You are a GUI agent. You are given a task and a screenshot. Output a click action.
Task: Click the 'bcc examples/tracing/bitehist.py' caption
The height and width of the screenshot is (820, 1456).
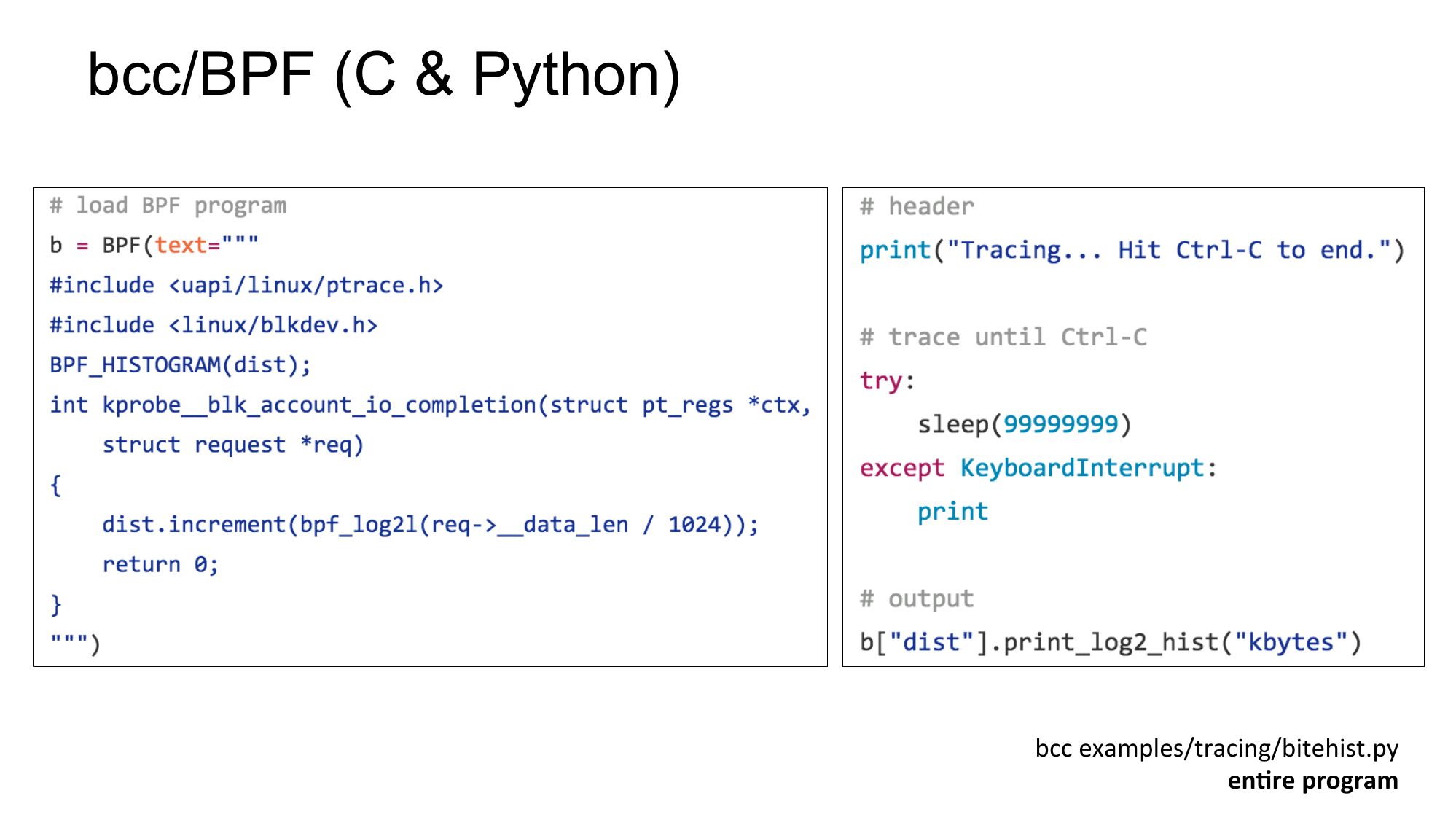click(1216, 749)
